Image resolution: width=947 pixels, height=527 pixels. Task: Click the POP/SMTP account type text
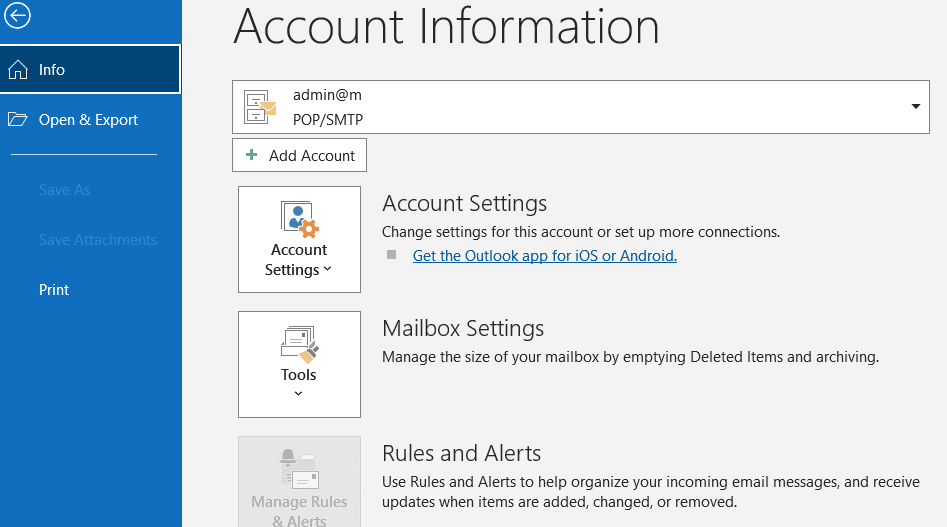[328, 120]
